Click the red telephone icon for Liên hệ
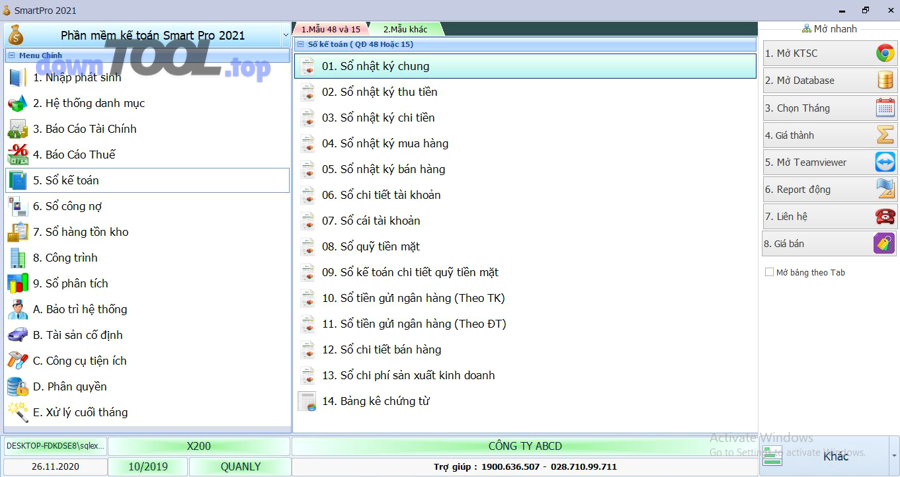Screen dimensions: 900x477 tap(885, 216)
